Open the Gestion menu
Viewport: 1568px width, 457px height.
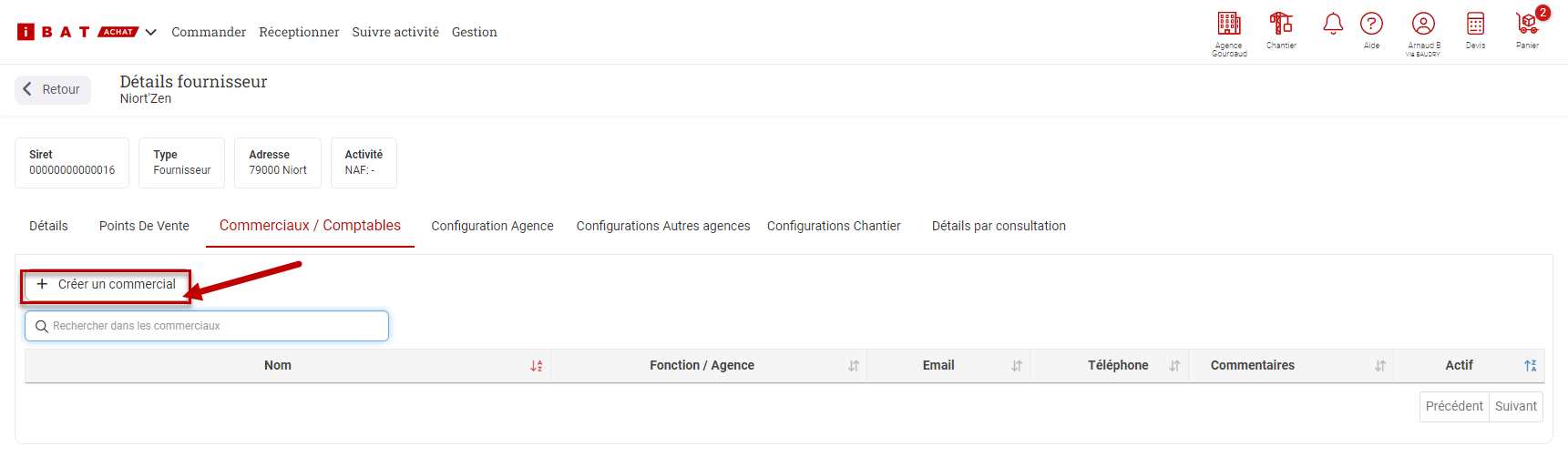[x=475, y=32]
